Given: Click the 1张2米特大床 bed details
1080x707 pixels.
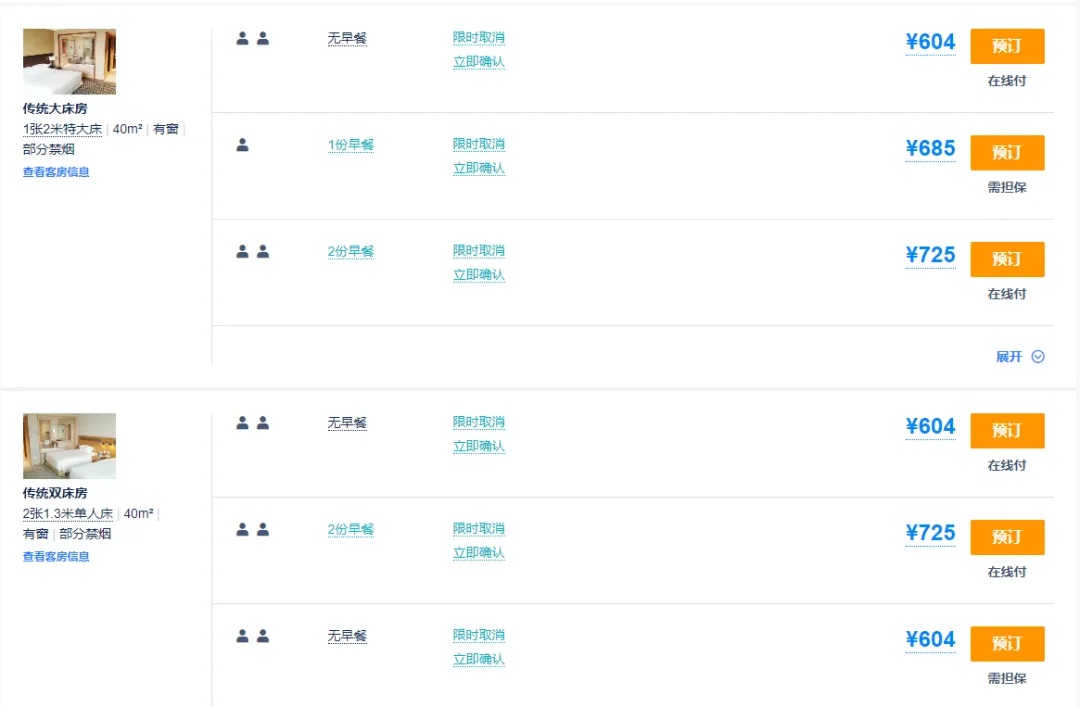Looking at the screenshot, I should pyautogui.click(x=63, y=129).
